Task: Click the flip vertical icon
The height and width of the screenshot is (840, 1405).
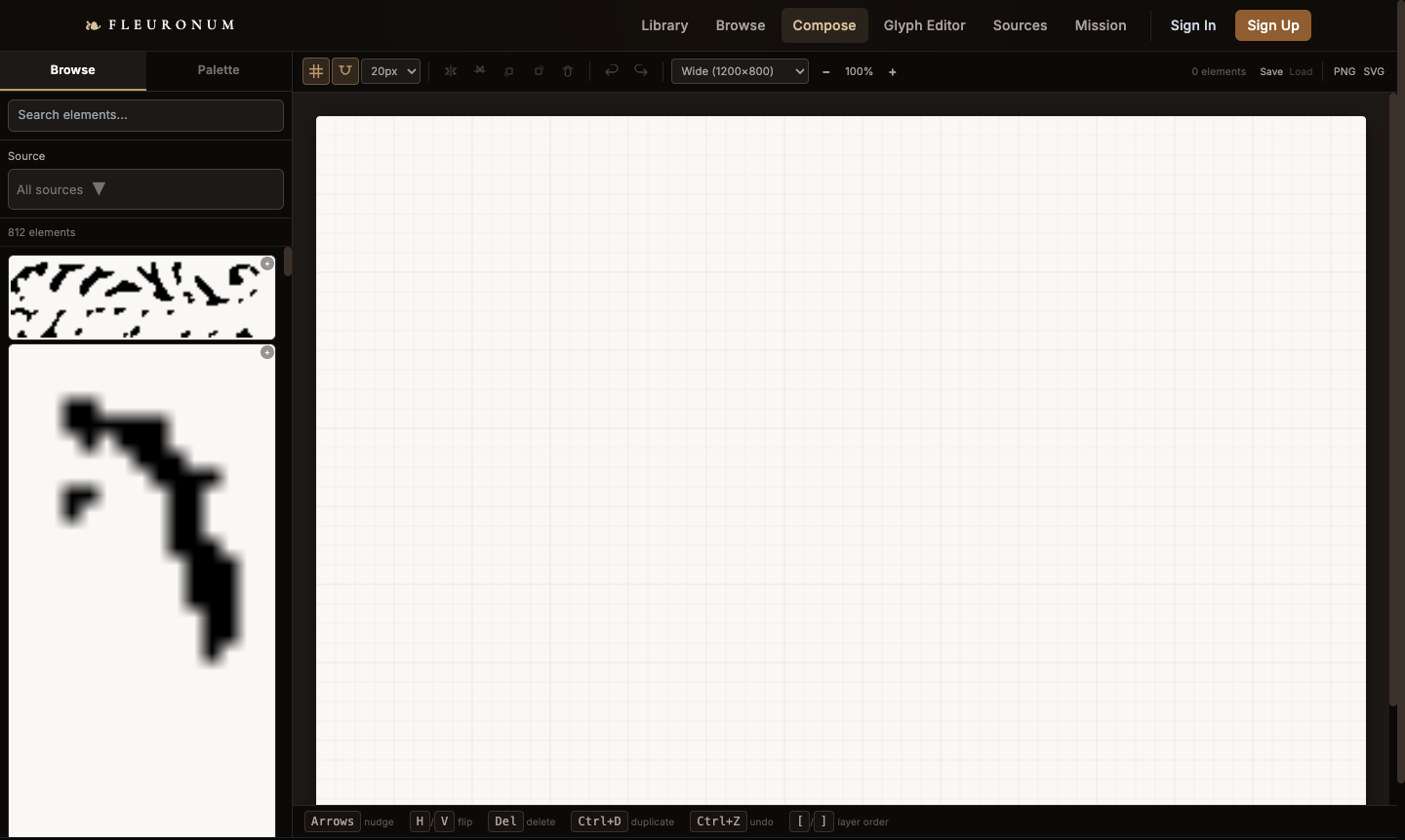Action: point(480,71)
